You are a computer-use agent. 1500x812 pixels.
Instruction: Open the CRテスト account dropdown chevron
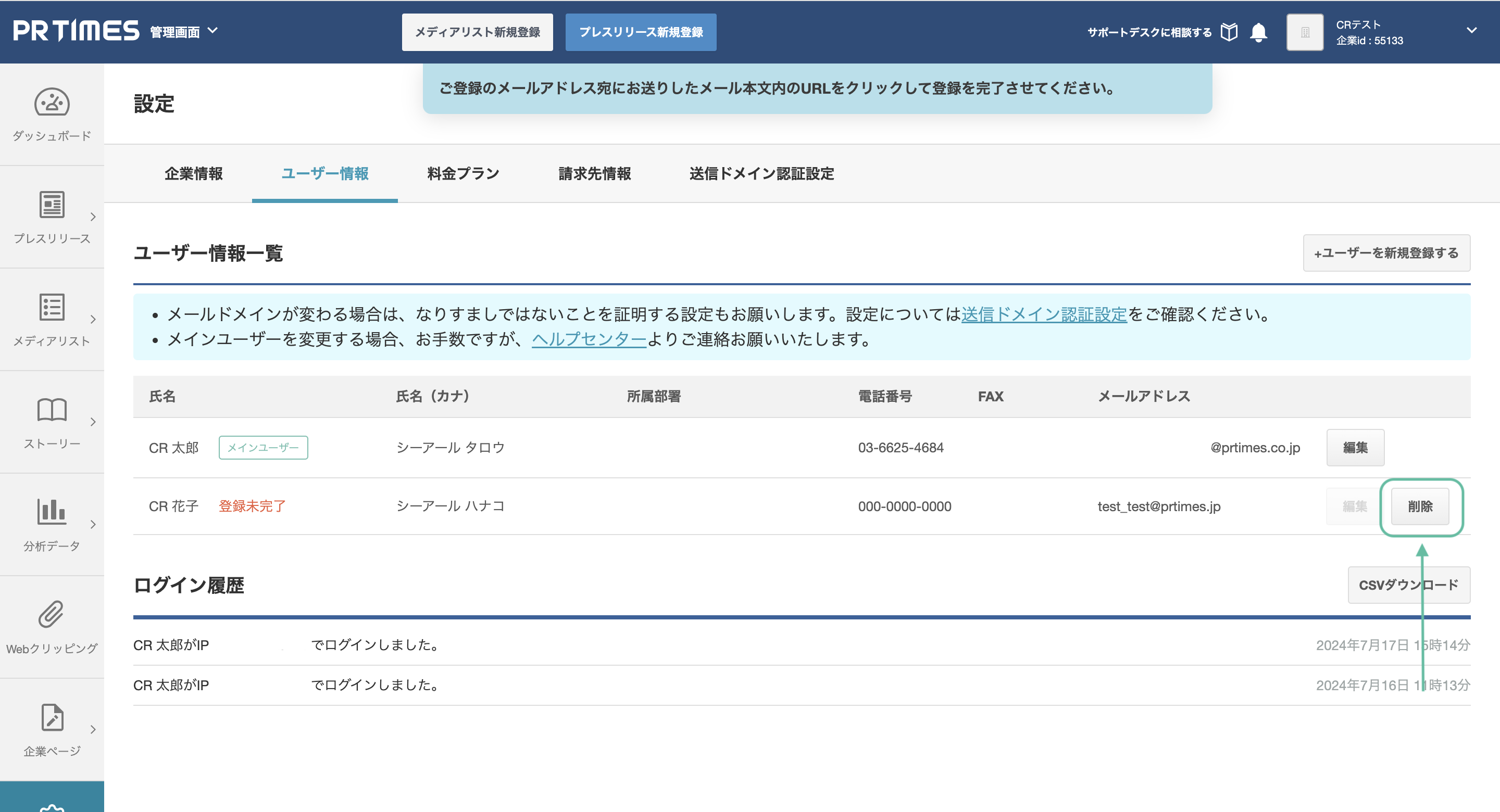(1471, 31)
